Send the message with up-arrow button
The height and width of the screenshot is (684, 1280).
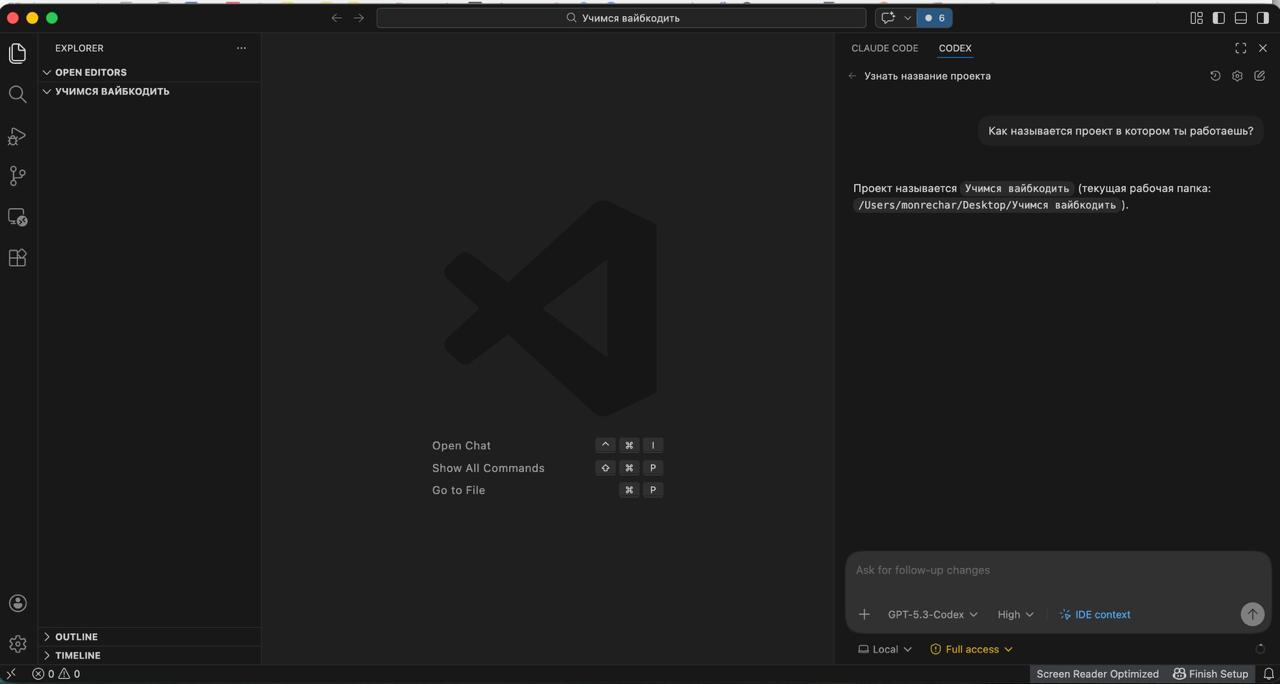pyautogui.click(x=1252, y=614)
